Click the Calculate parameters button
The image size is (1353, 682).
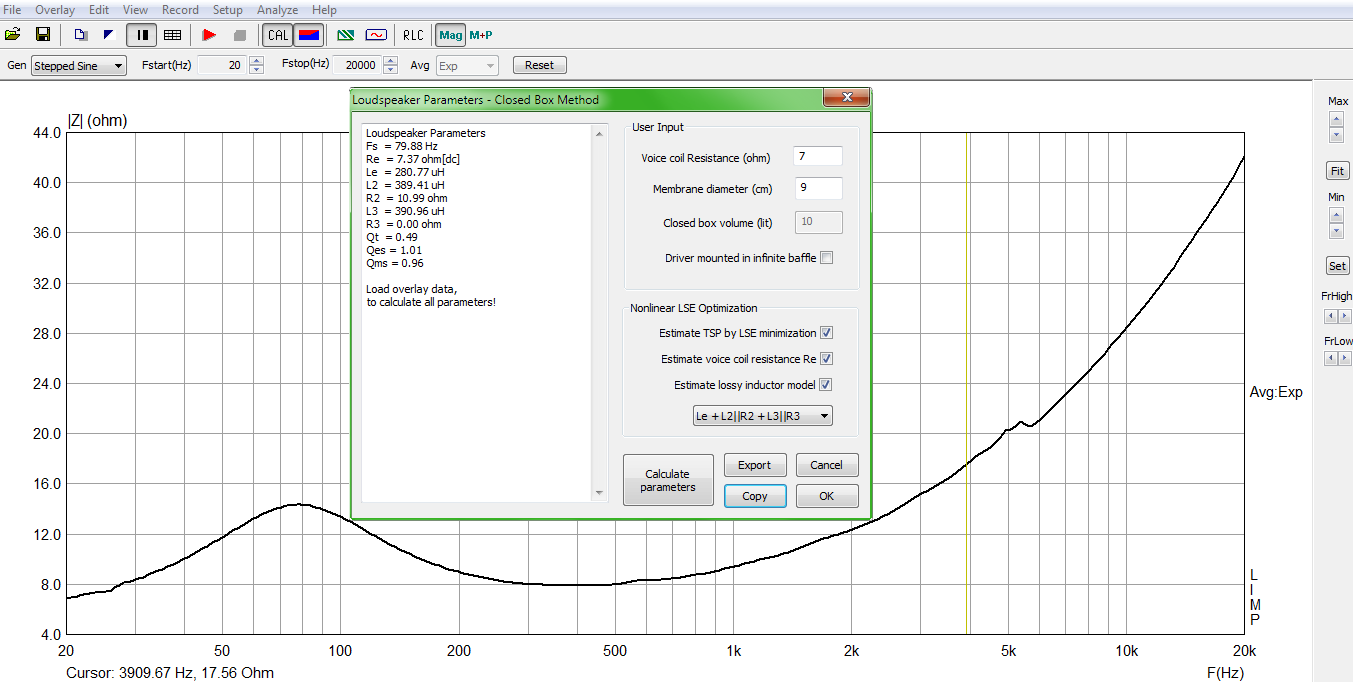[x=668, y=480]
